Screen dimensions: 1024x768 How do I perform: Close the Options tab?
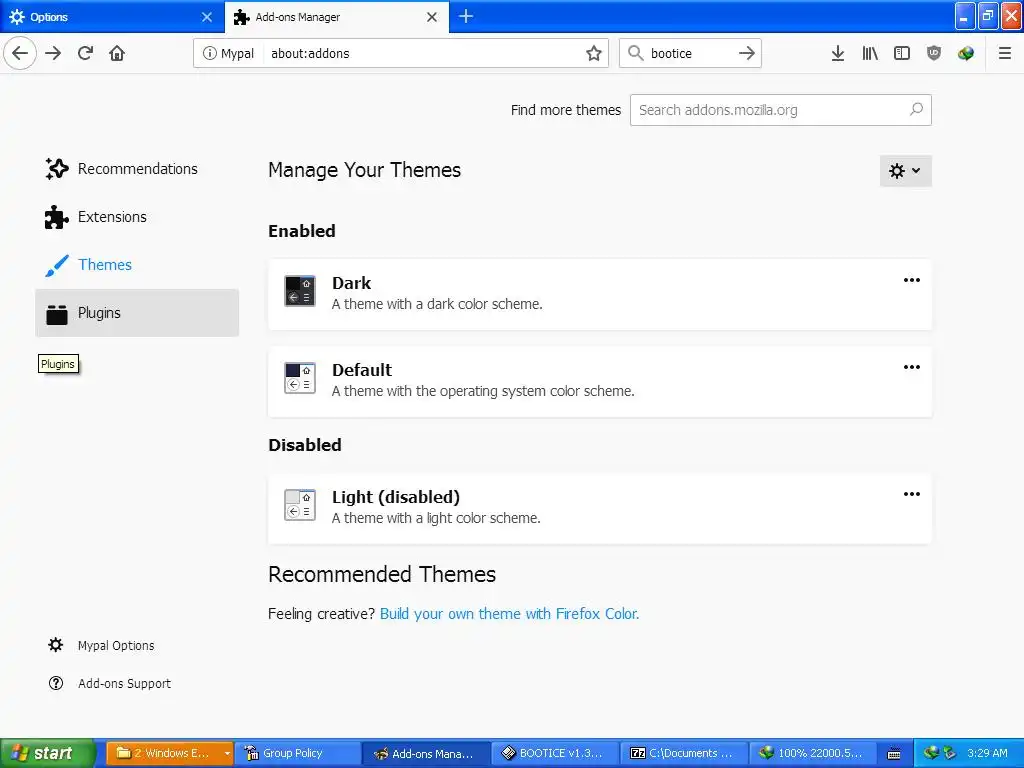(206, 17)
